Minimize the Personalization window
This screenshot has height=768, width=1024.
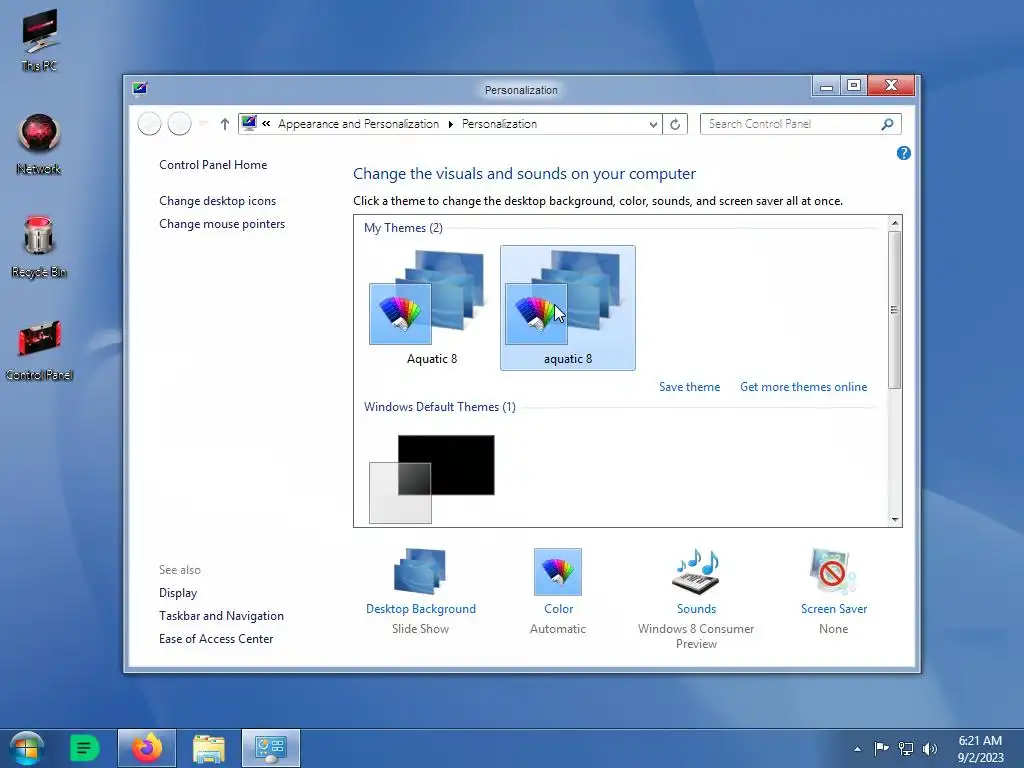pyautogui.click(x=827, y=86)
